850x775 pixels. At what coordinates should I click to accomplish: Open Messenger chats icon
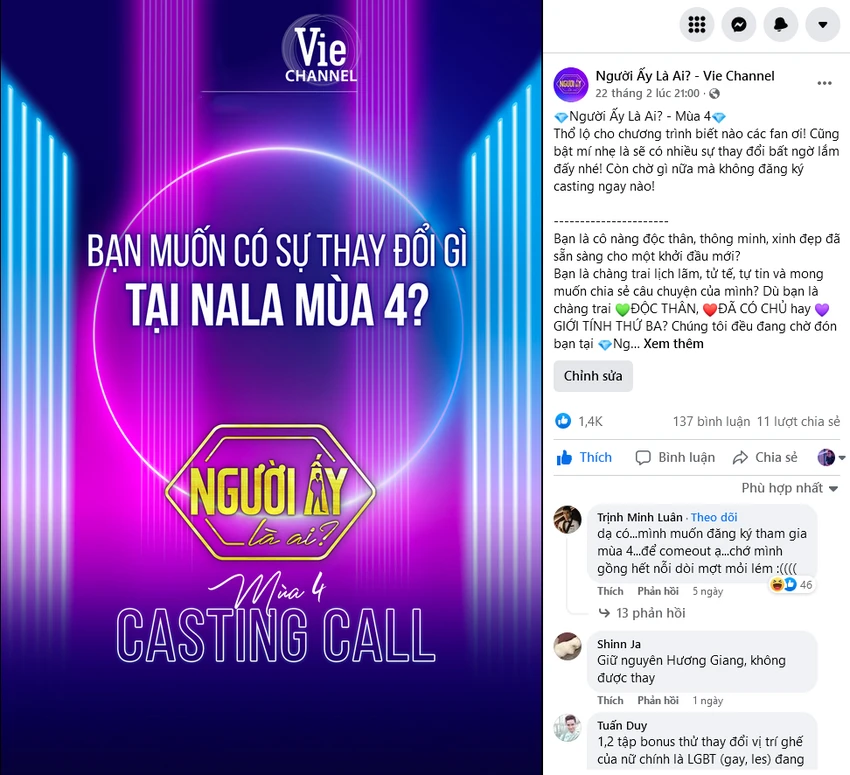[x=739, y=24]
